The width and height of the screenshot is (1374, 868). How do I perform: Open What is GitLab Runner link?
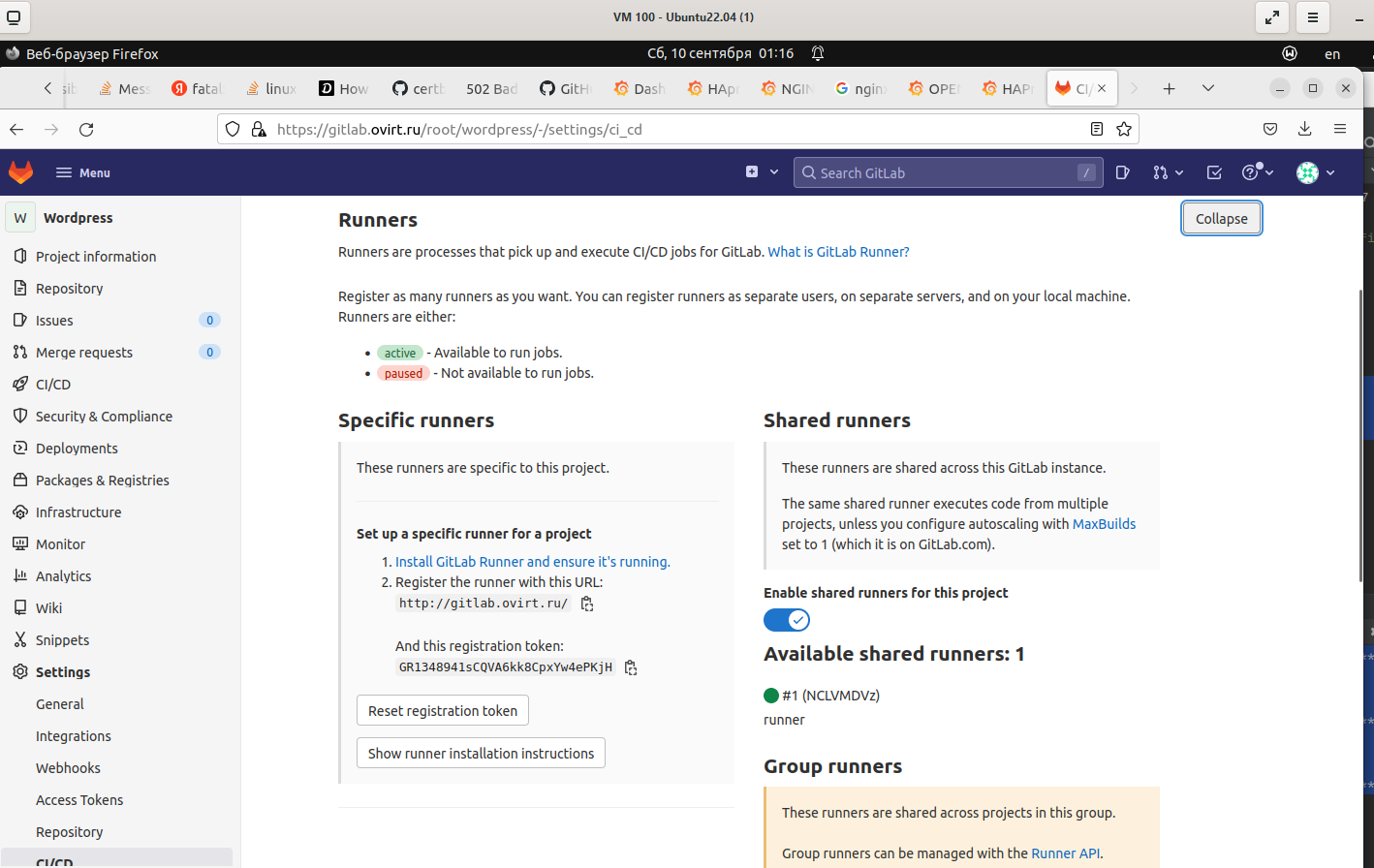coord(838,252)
